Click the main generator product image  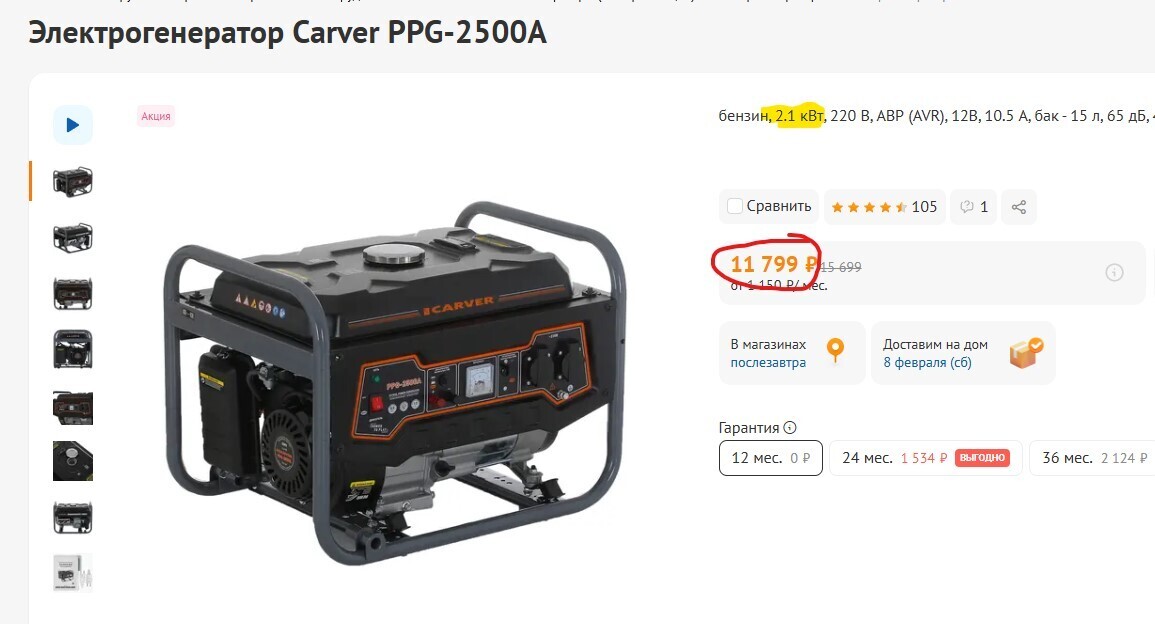coord(394,383)
